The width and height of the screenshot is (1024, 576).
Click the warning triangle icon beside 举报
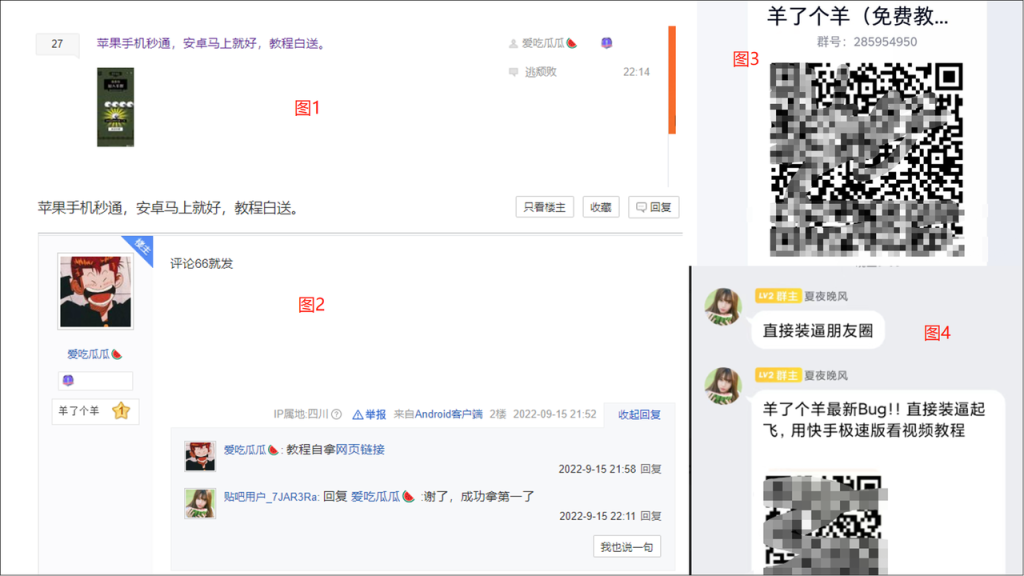(358, 414)
